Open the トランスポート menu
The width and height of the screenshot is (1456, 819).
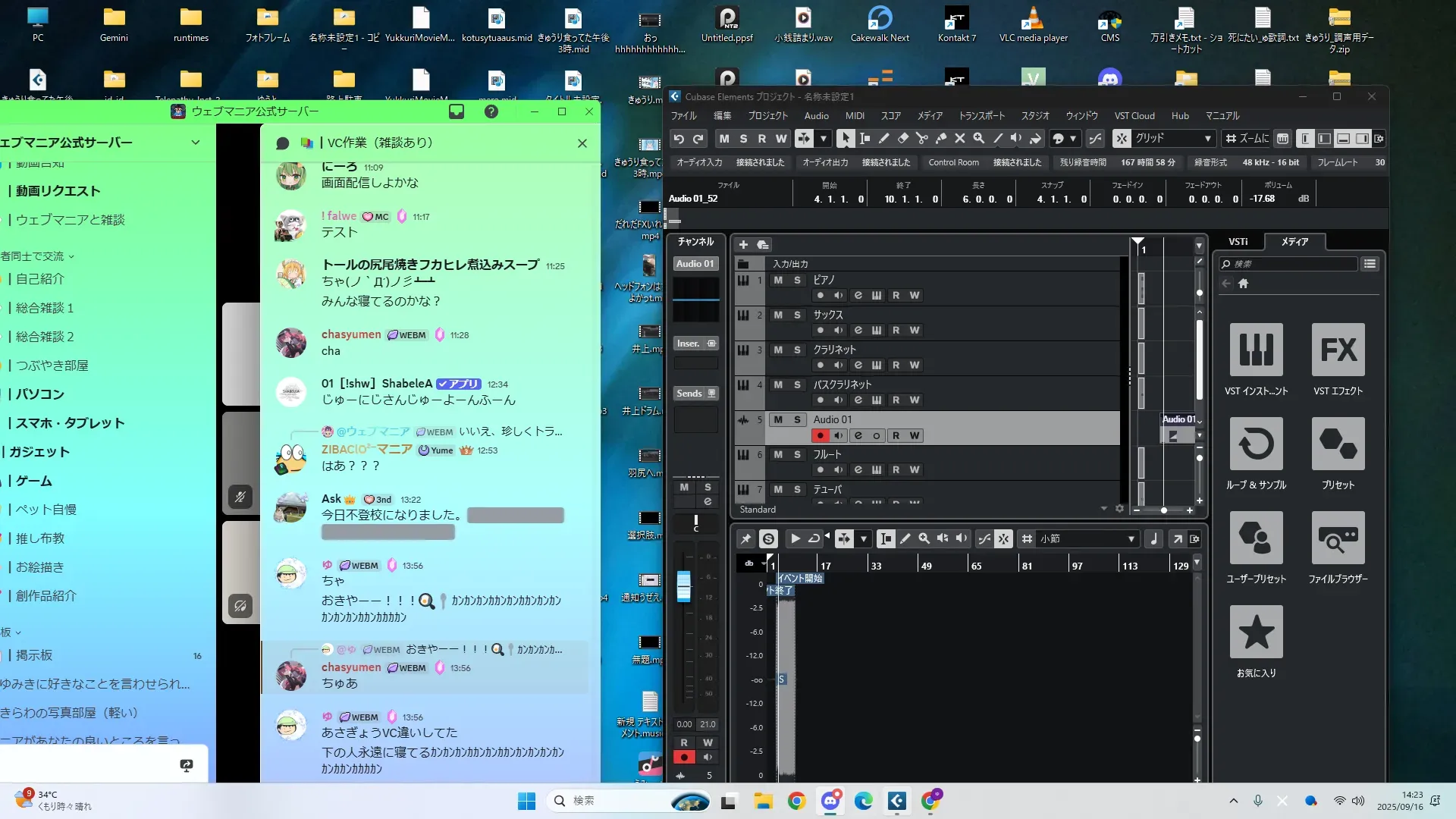click(x=981, y=116)
